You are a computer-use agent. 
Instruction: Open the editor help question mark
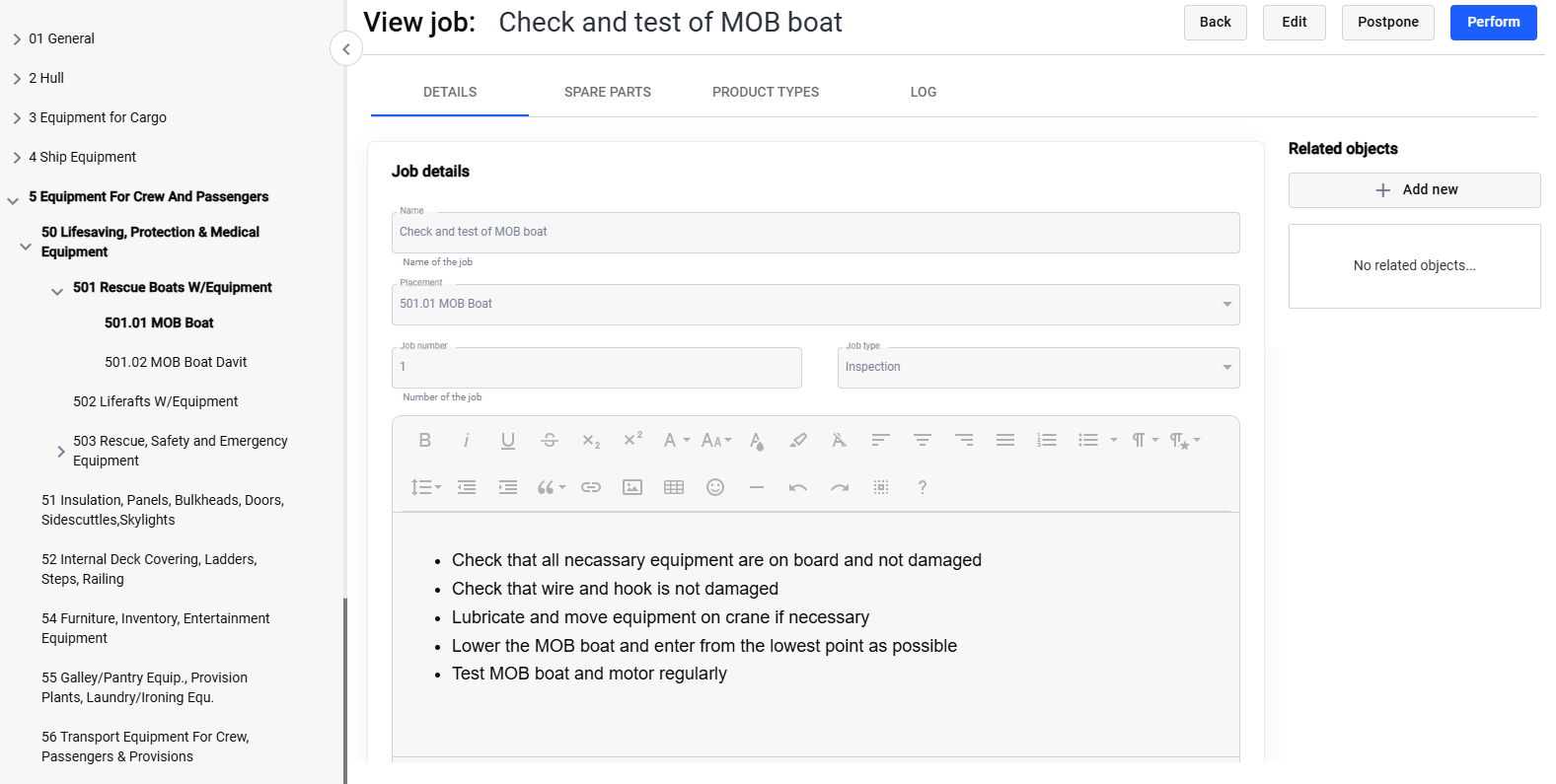pyautogui.click(x=923, y=487)
